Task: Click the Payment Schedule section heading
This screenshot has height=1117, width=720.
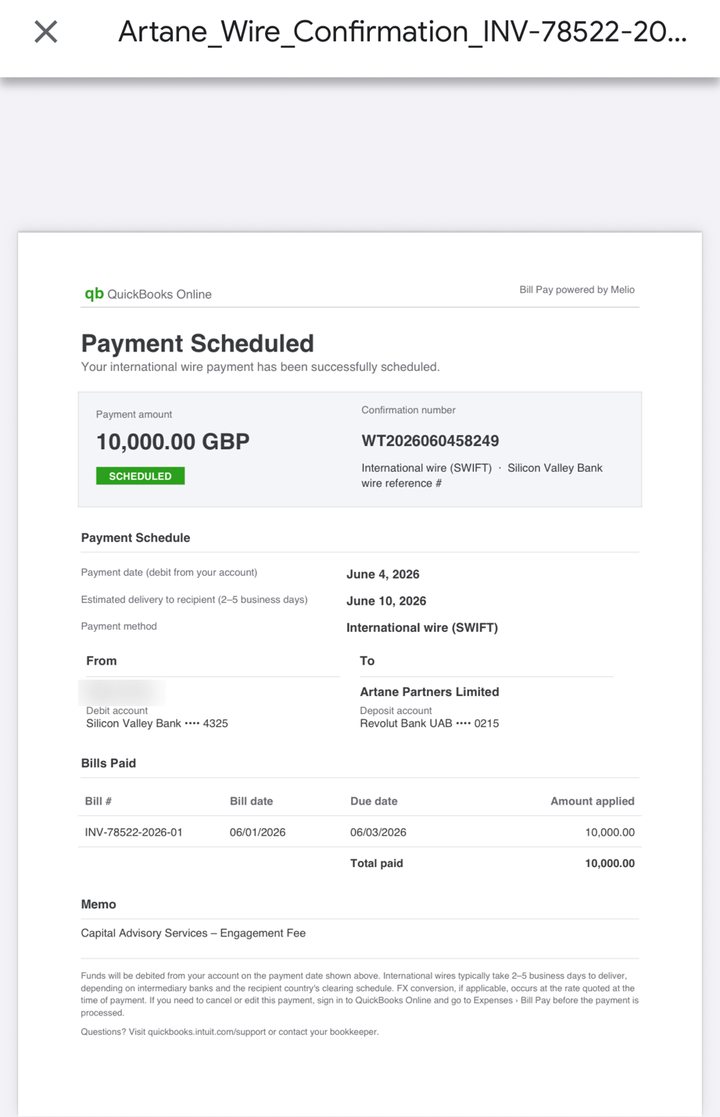Action: point(135,538)
